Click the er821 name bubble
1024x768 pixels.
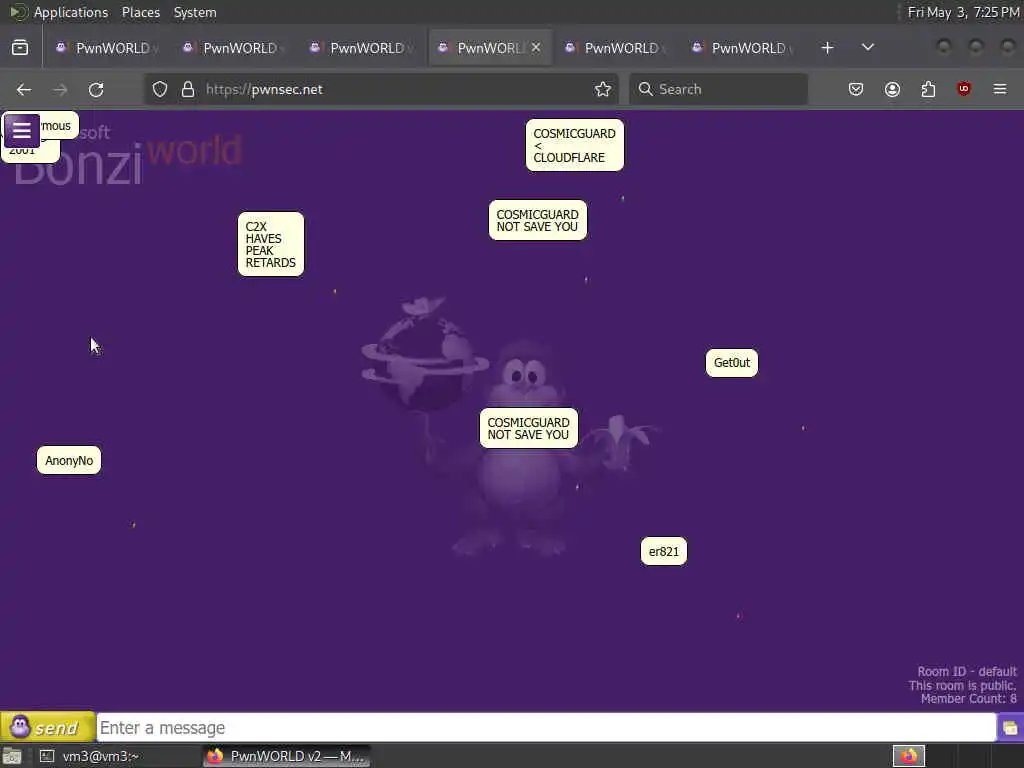pyautogui.click(x=664, y=551)
